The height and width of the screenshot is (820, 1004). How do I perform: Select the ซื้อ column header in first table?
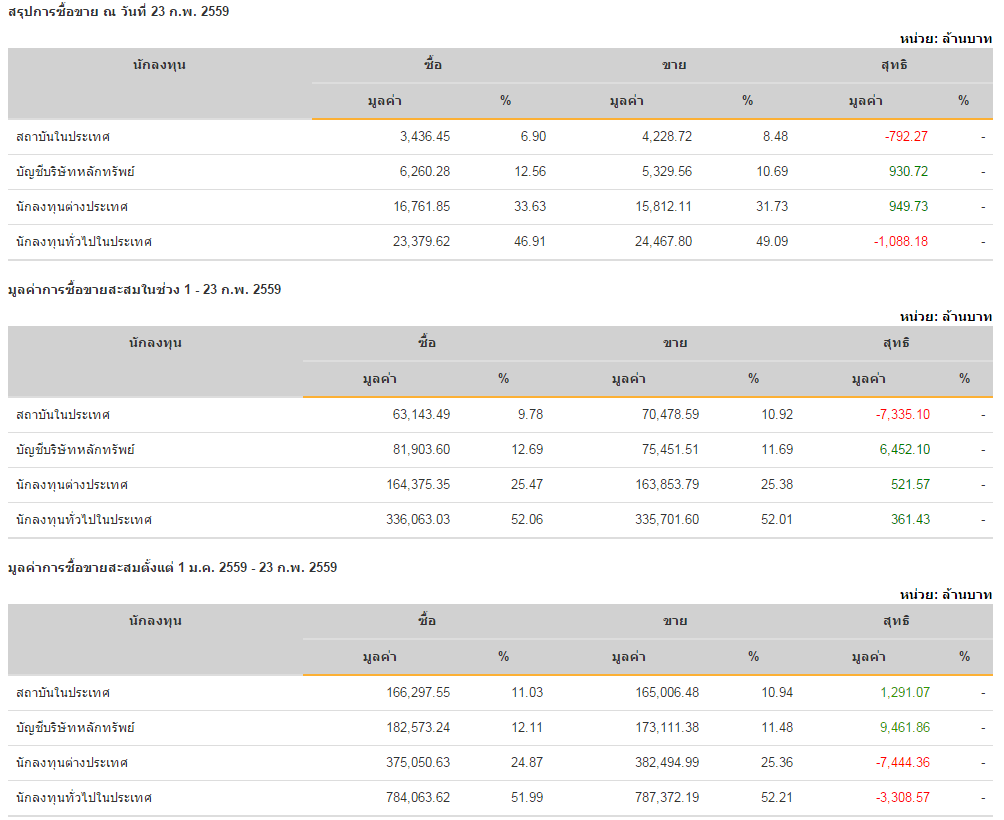click(x=433, y=65)
